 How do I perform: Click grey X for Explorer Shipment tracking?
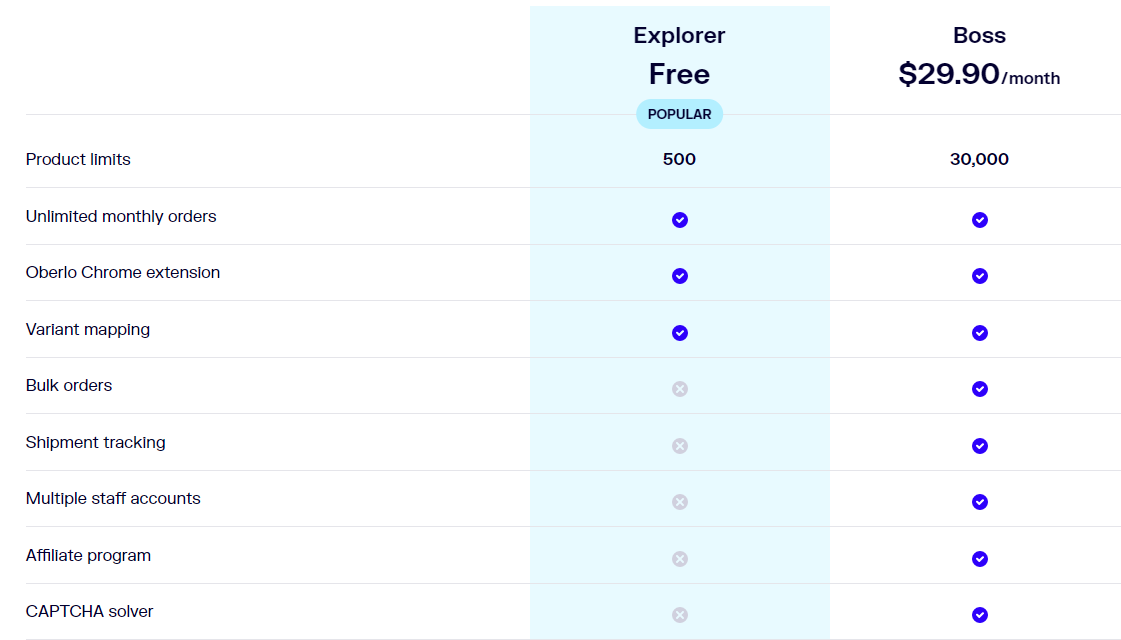[680, 446]
